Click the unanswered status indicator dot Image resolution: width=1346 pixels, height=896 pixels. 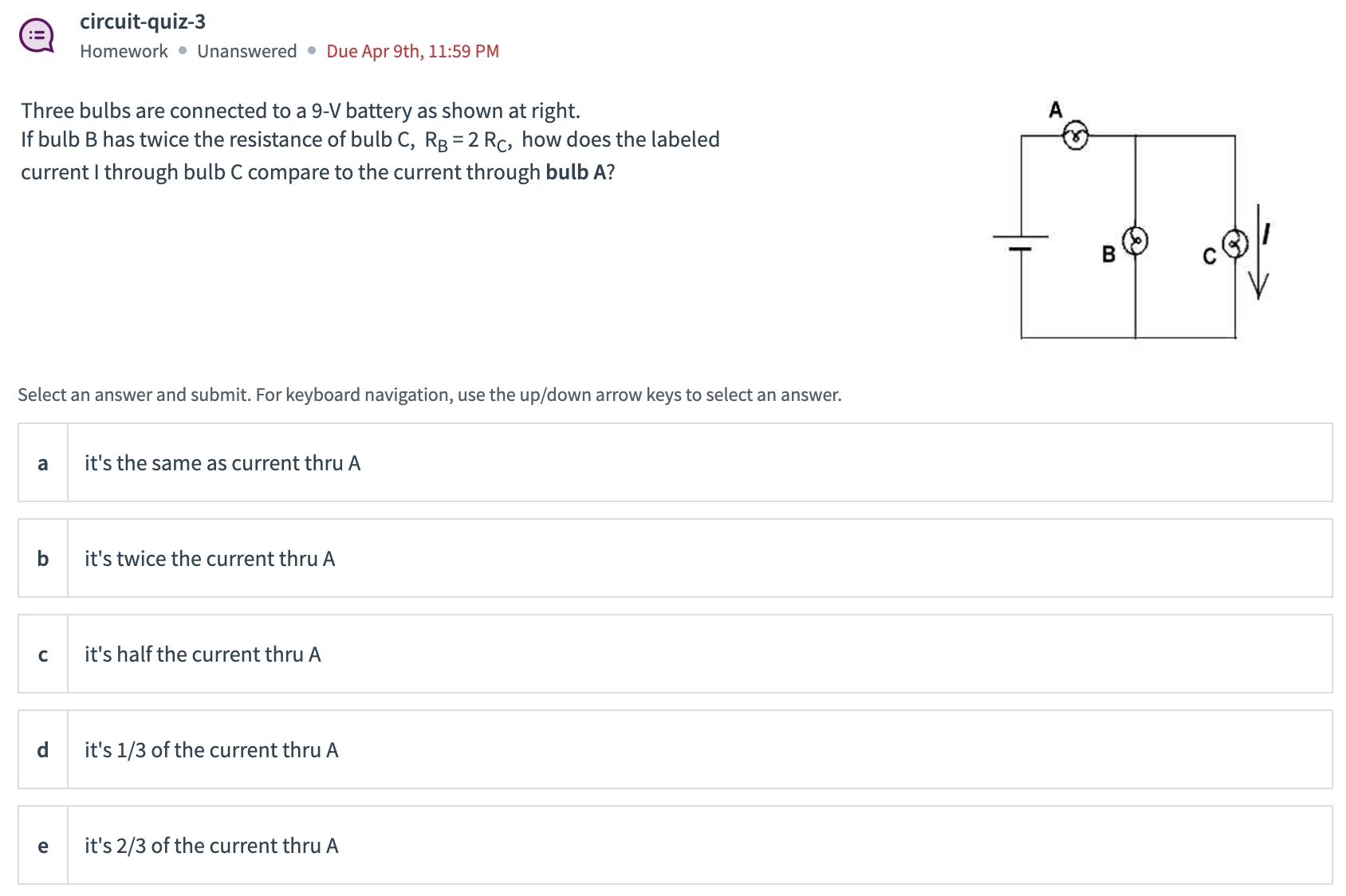[x=309, y=51]
